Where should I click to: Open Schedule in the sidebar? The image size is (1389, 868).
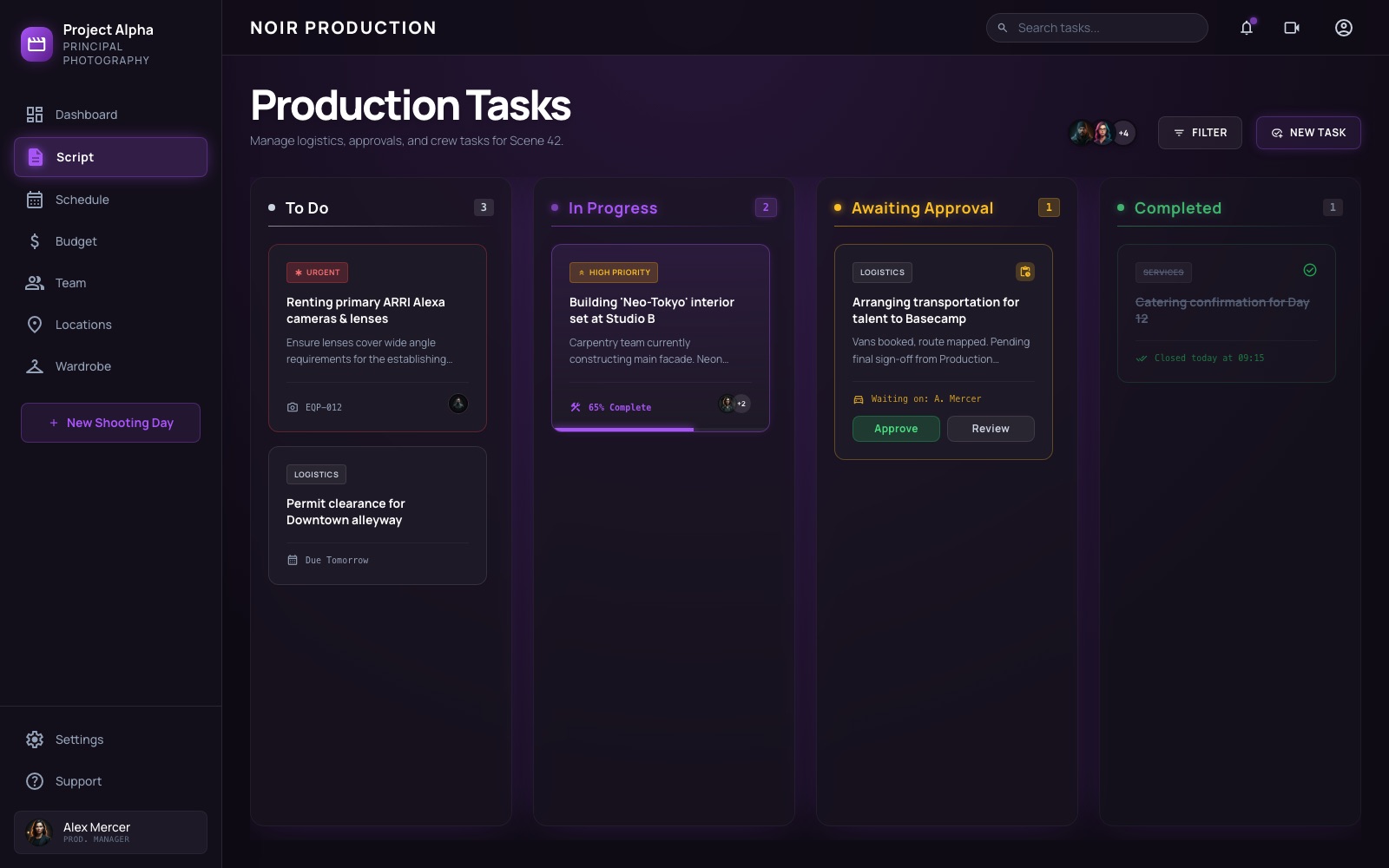pos(110,200)
